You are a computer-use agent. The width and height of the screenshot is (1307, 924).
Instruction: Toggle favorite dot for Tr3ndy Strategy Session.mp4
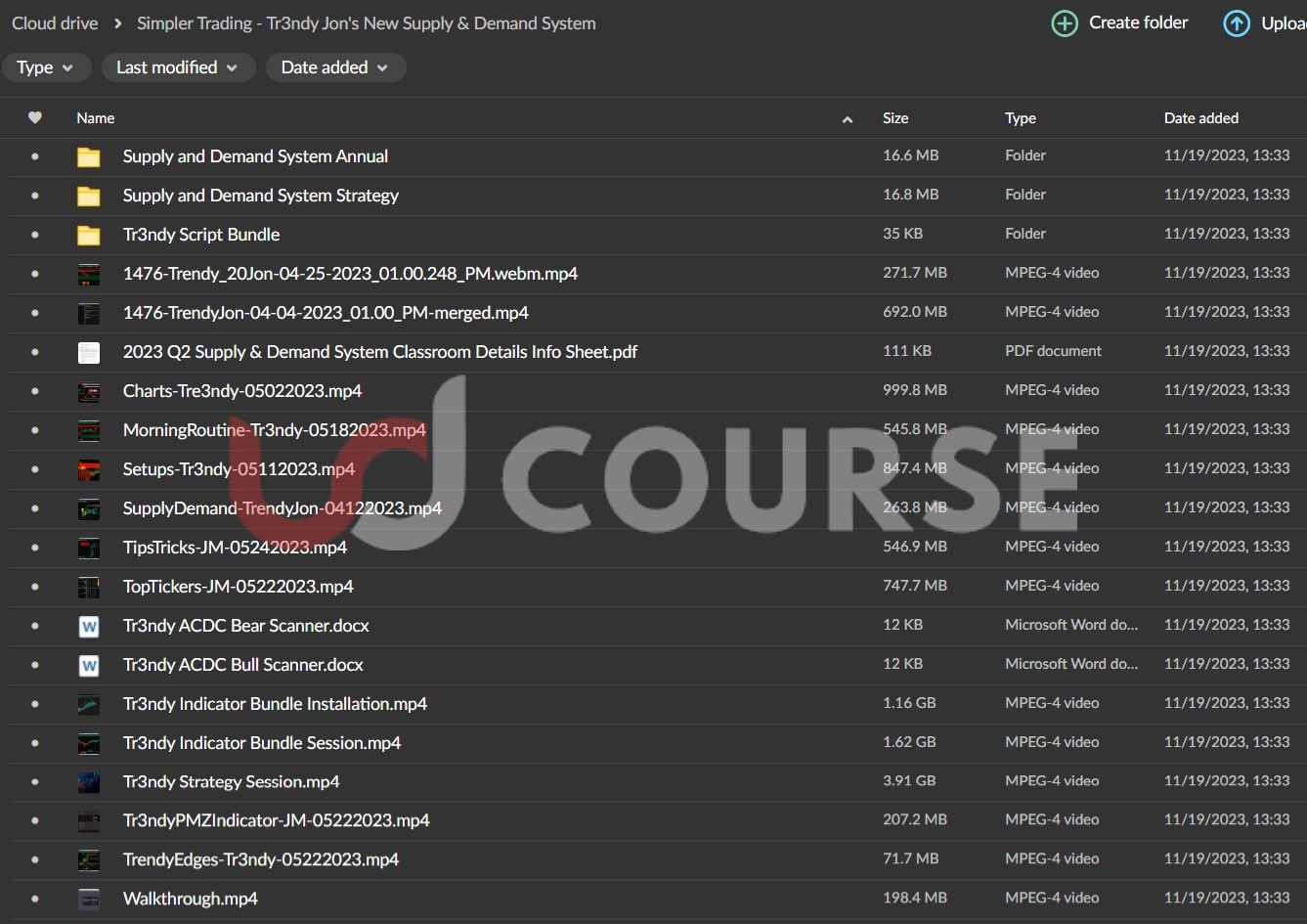coord(35,781)
